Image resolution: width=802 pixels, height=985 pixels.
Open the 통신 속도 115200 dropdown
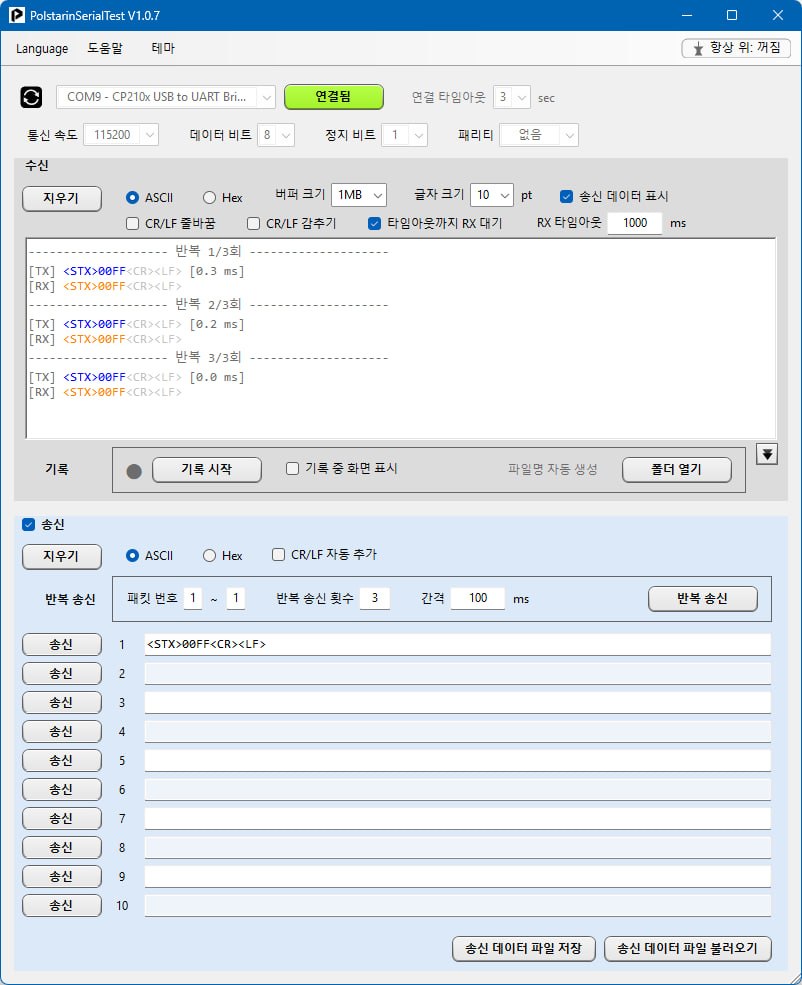tap(121, 134)
